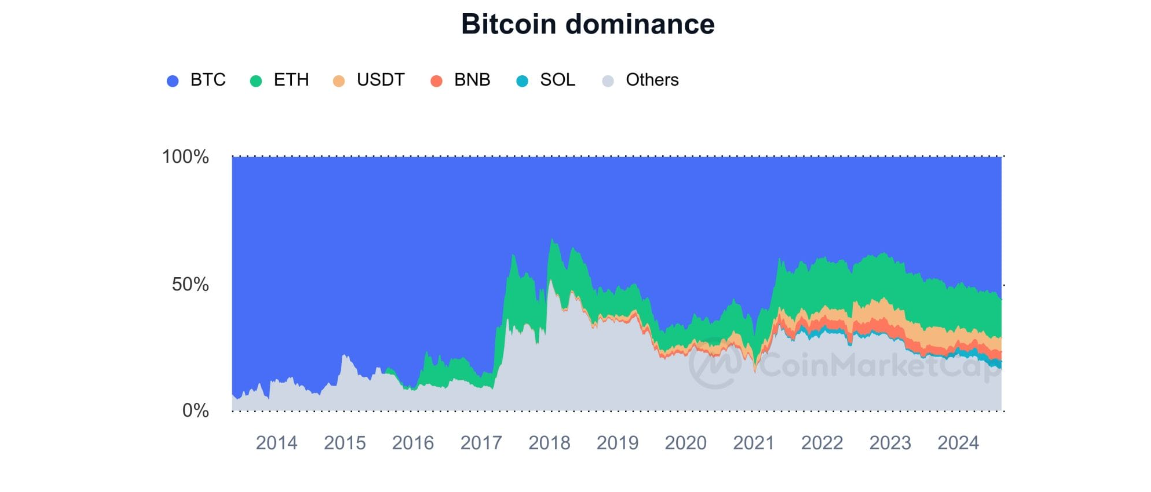Click the Bitcoin dominance chart title
Viewport: 1151px width, 492px height.
[x=588, y=24]
